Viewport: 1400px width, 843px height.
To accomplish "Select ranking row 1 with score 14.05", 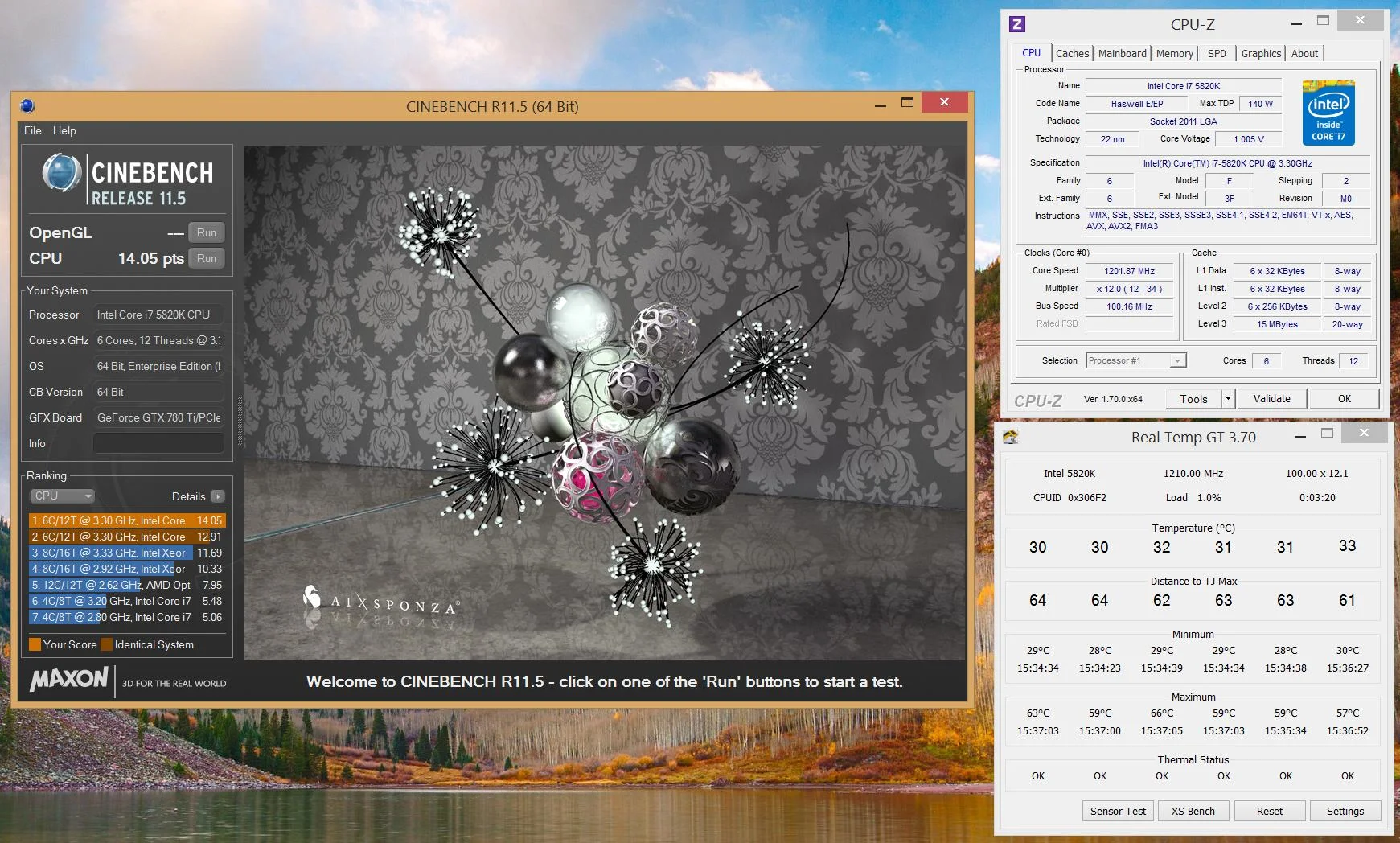I will pyautogui.click(x=127, y=520).
